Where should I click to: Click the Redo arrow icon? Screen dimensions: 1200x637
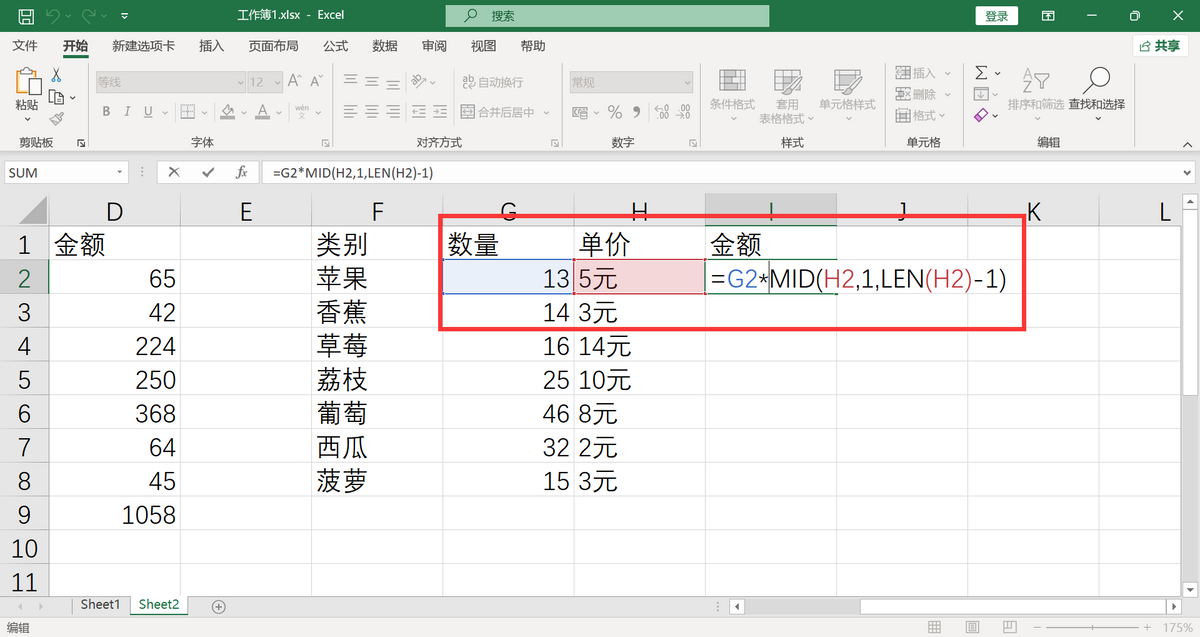(x=88, y=16)
